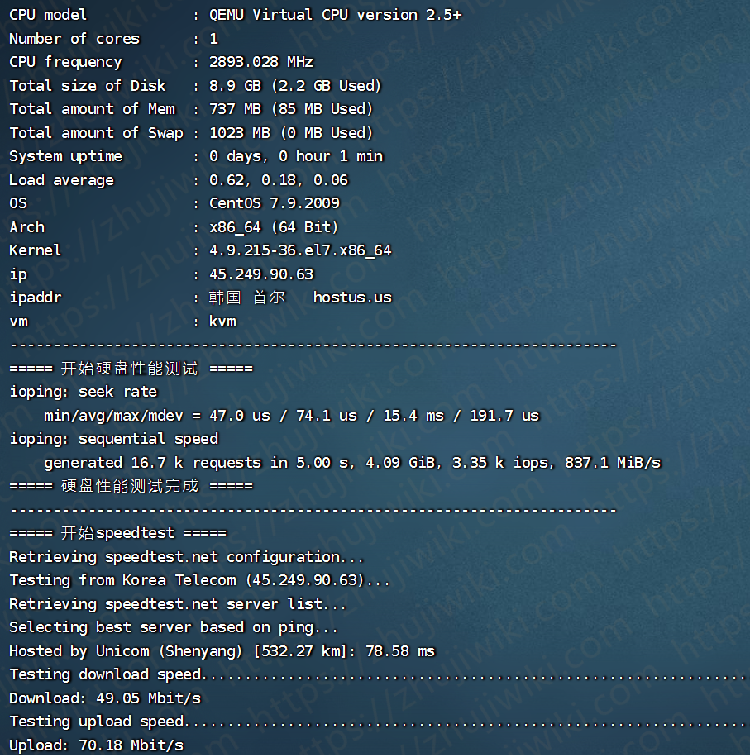Screen dimensions: 750x755
Task: Click the Download: 49.05 Mbit/s result
Action: tap(105, 698)
